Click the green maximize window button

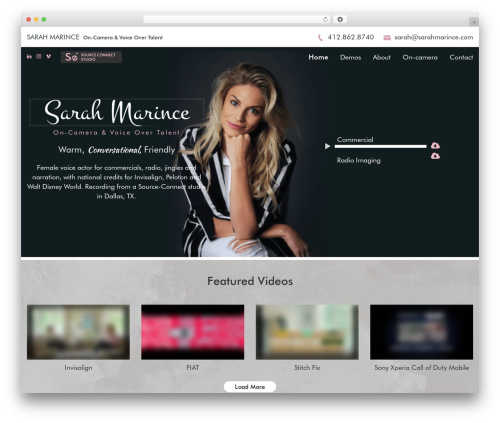44,19
